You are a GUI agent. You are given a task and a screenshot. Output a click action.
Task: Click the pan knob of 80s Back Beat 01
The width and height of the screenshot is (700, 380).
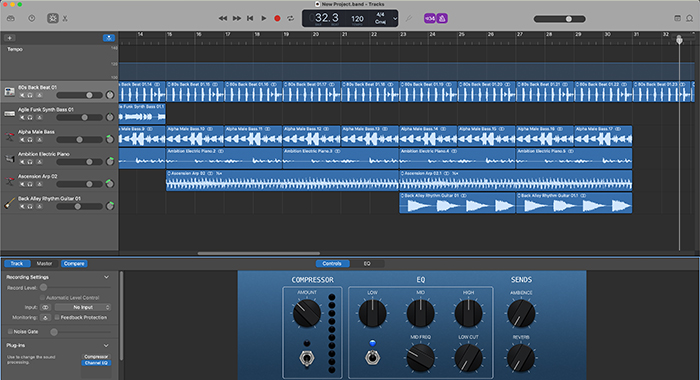coord(110,95)
